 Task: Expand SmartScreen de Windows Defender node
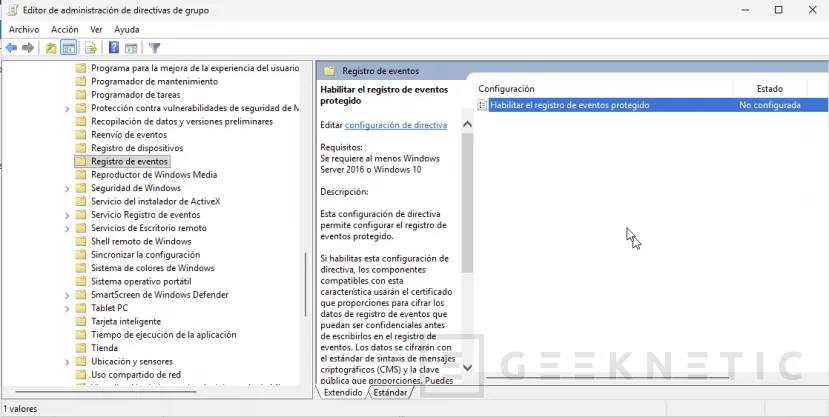pyautogui.click(x=67, y=295)
